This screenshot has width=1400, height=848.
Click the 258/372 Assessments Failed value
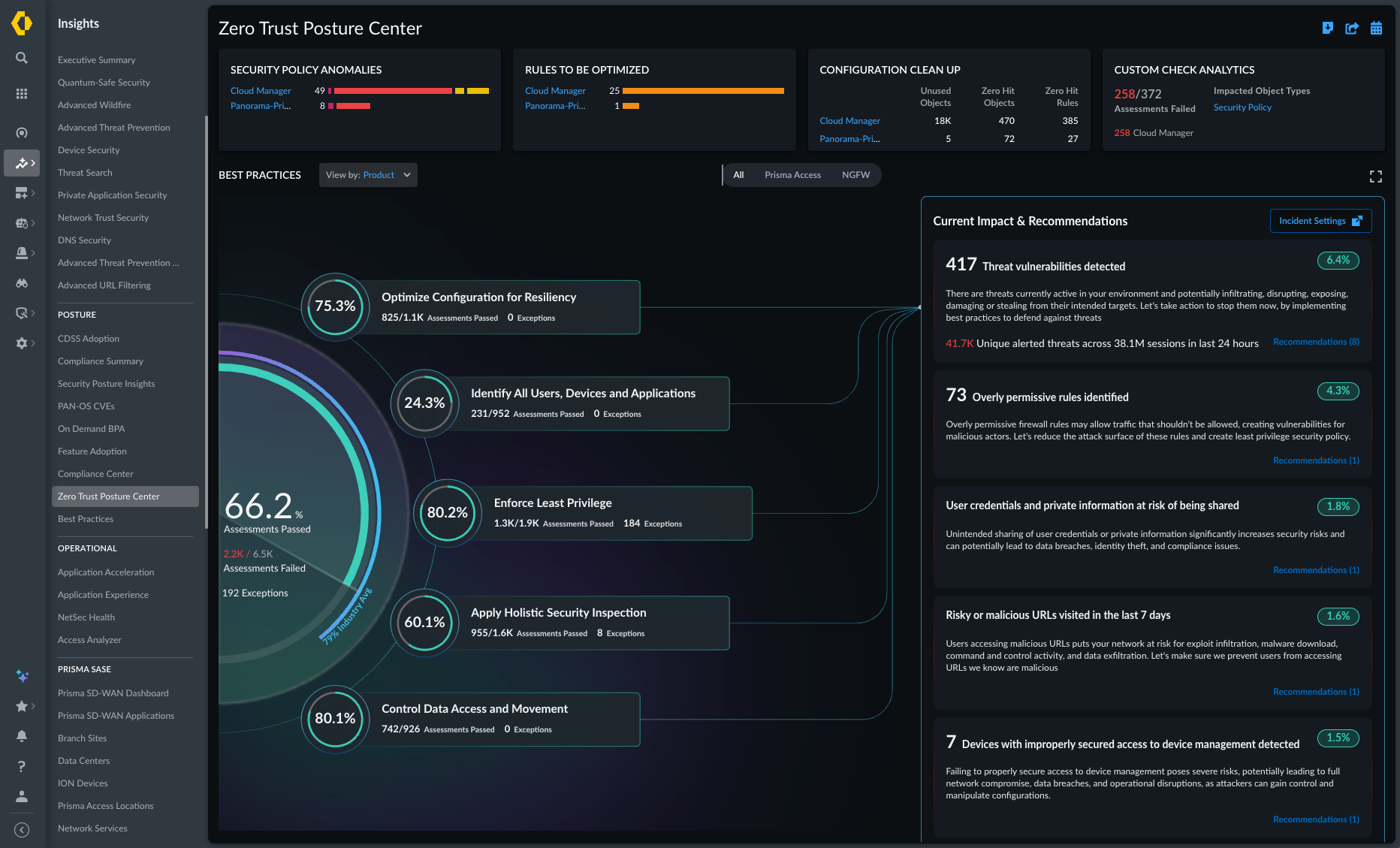(x=1138, y=94)
